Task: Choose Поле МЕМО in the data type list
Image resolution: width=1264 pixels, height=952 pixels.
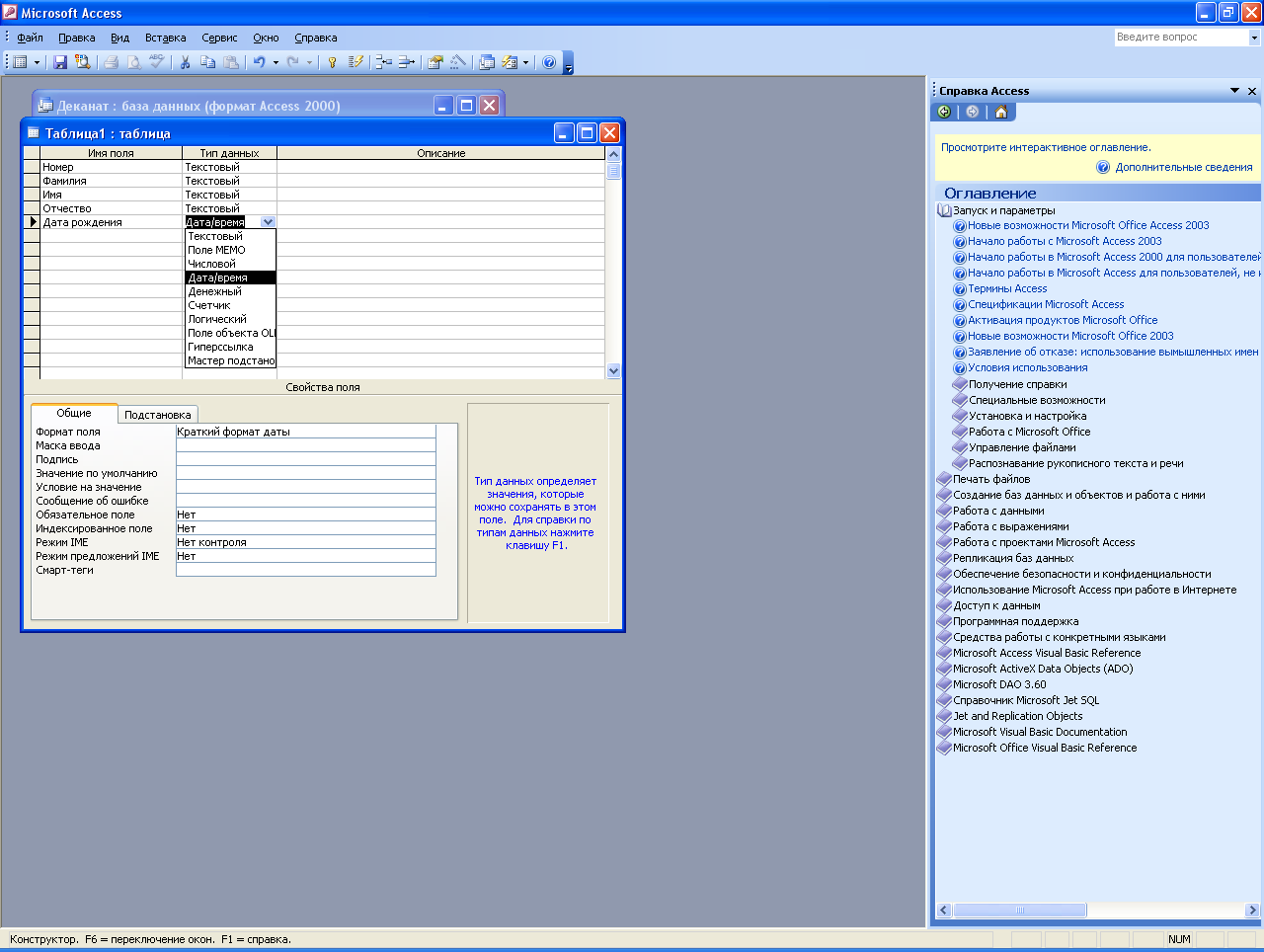Action: pyautogui.click(x=231, y=250)
